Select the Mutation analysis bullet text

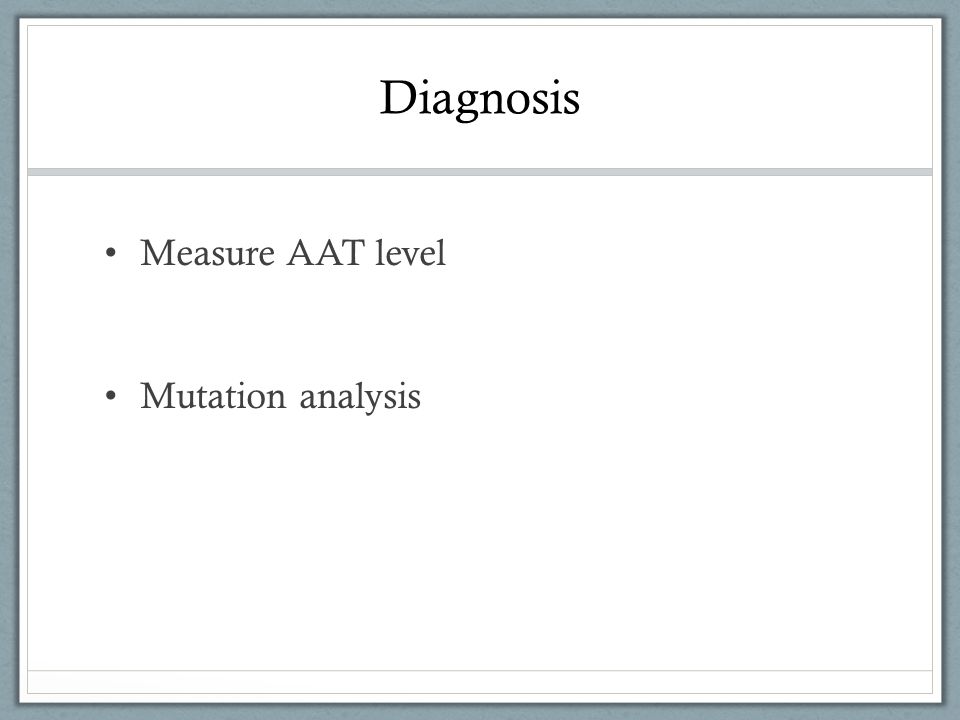click(x=280, y=396)
